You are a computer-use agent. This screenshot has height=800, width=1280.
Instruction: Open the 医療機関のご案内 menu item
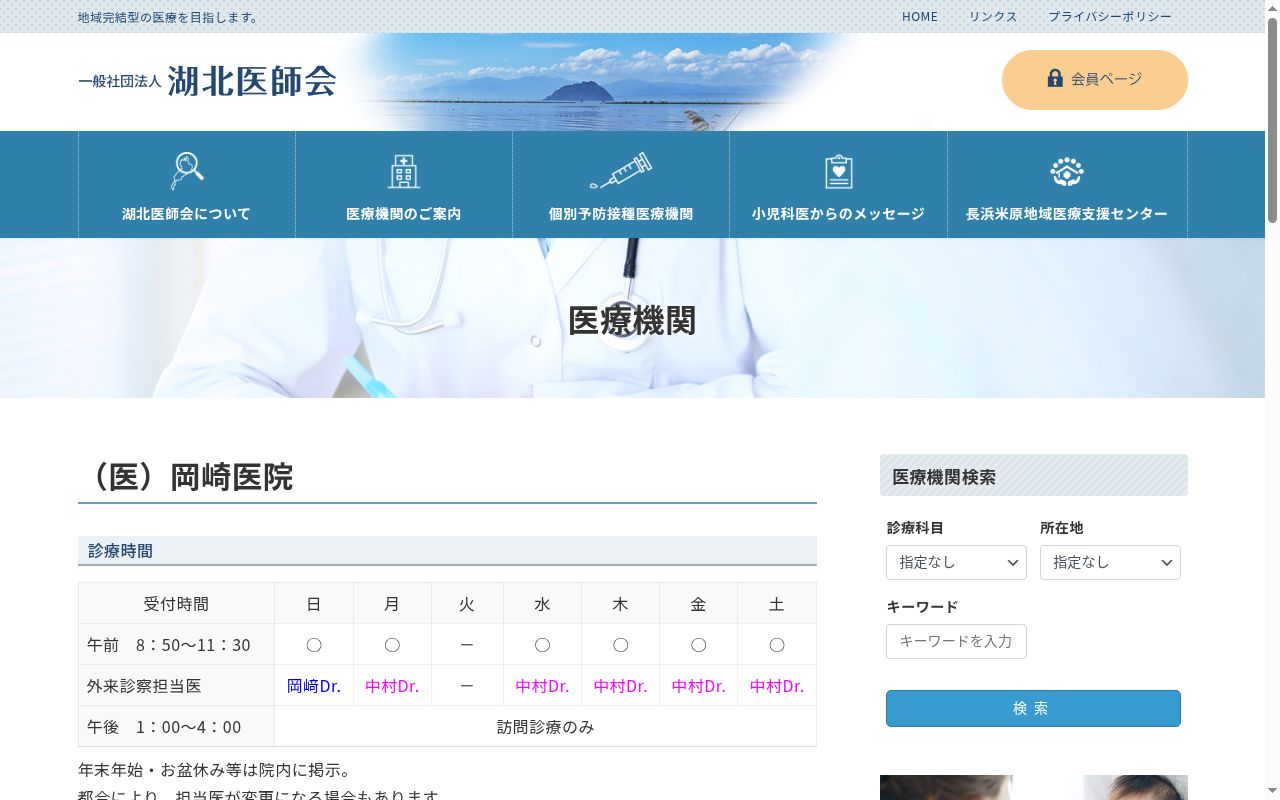tap(404, 184)
